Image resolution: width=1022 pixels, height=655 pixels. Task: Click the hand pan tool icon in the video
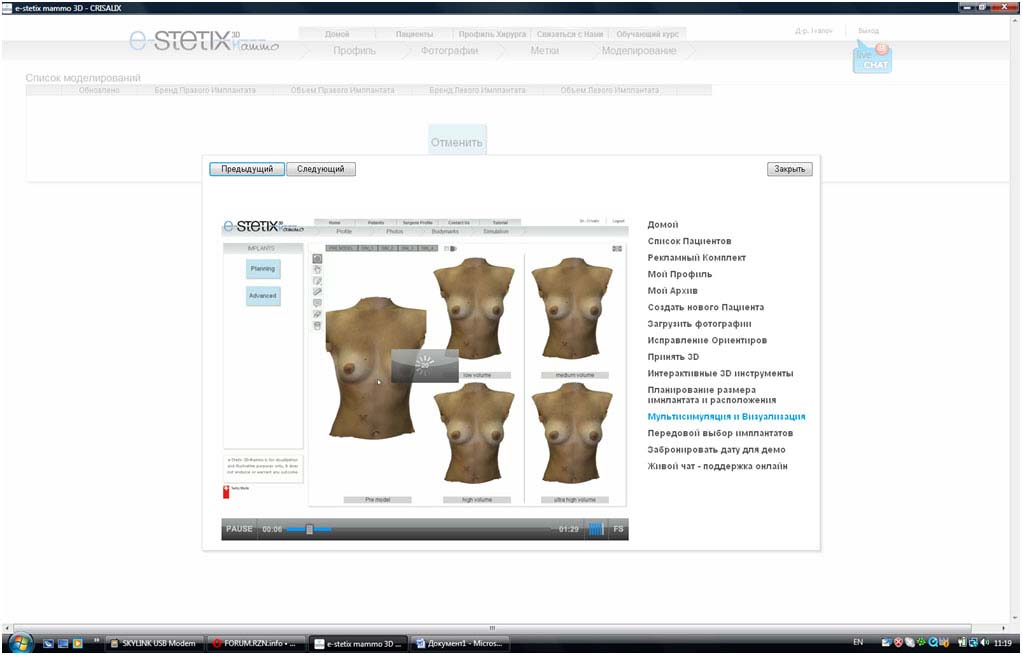(x=317, y=270)
